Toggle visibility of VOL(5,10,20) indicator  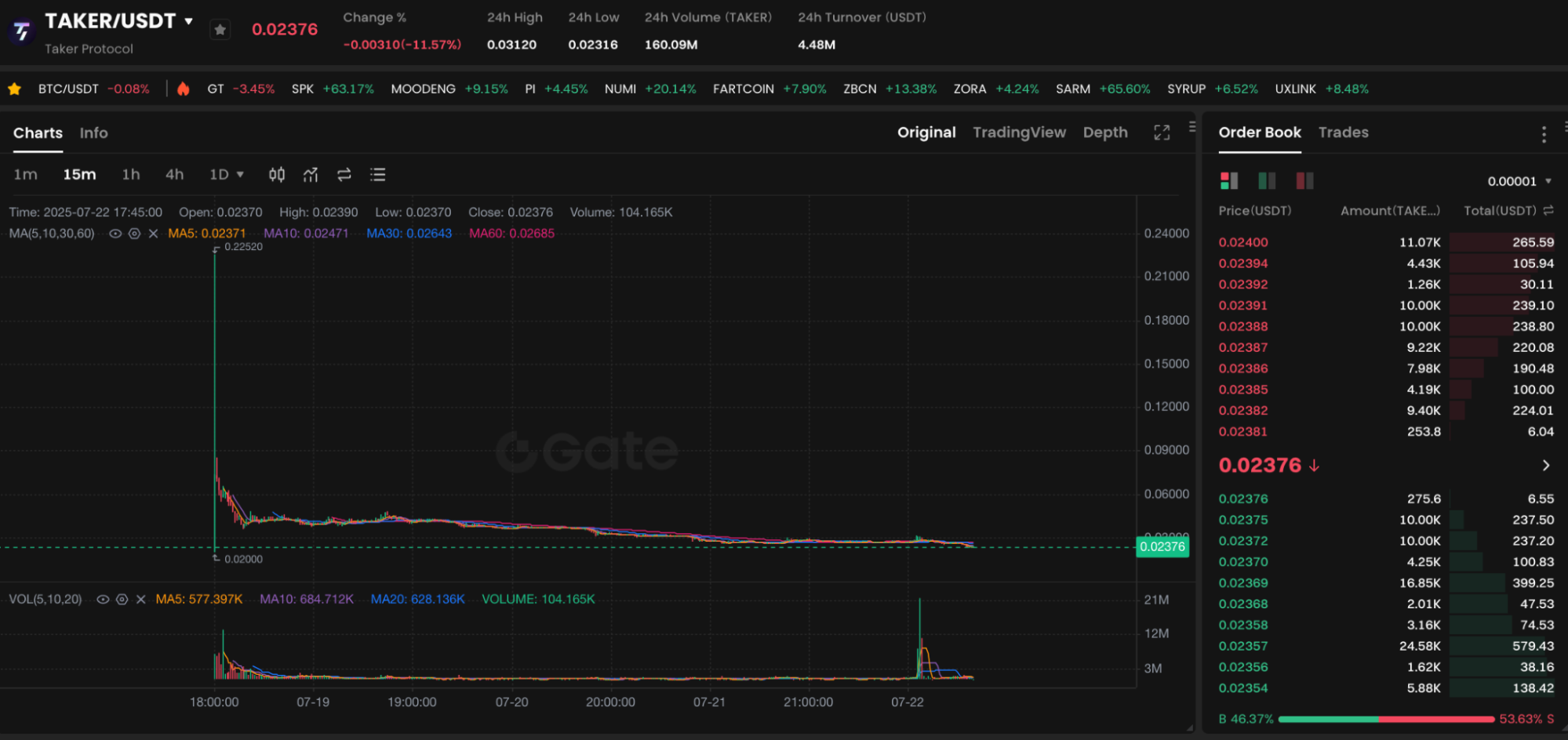103,600
